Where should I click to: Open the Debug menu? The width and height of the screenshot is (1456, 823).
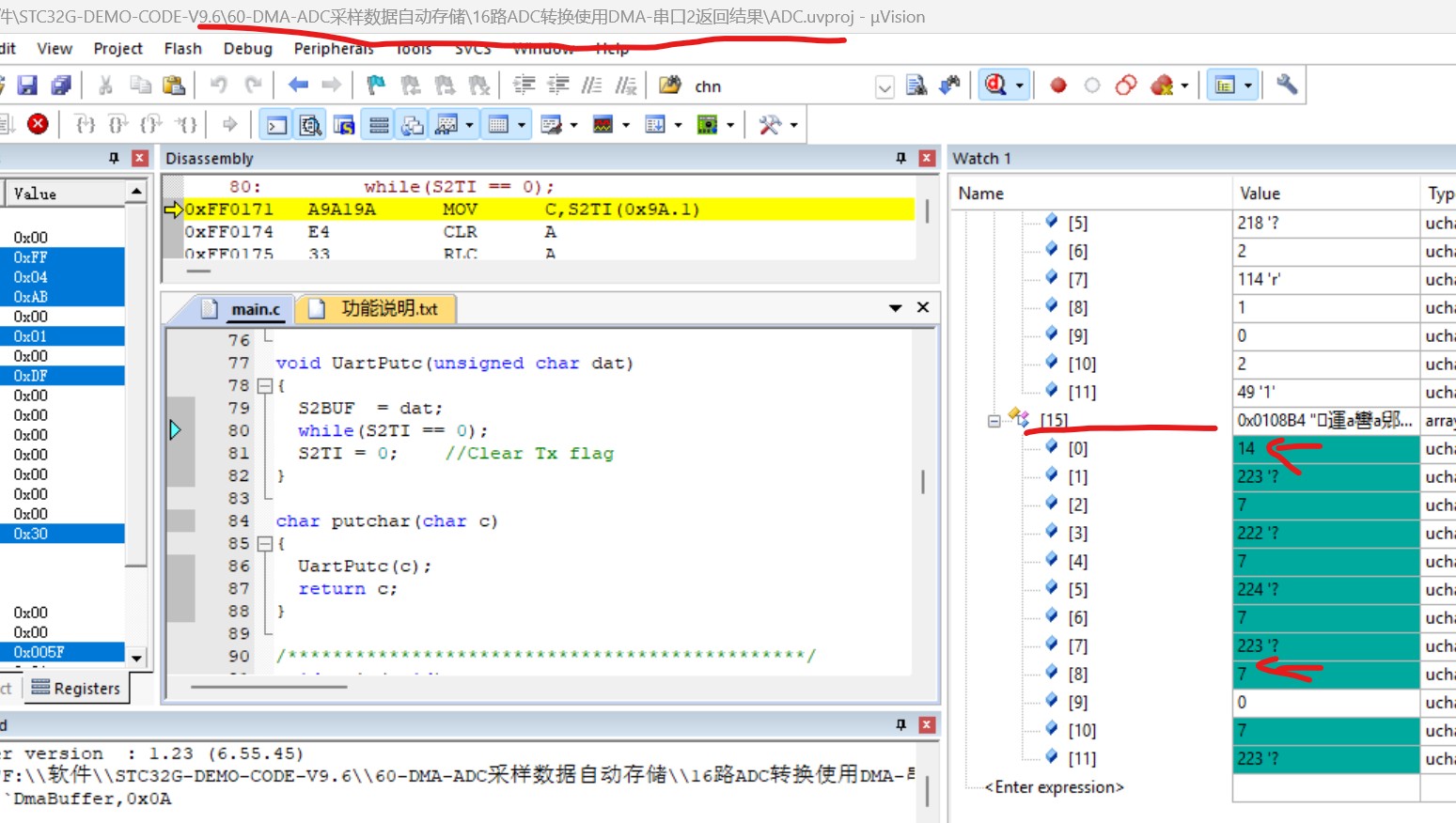click(247, 49)
